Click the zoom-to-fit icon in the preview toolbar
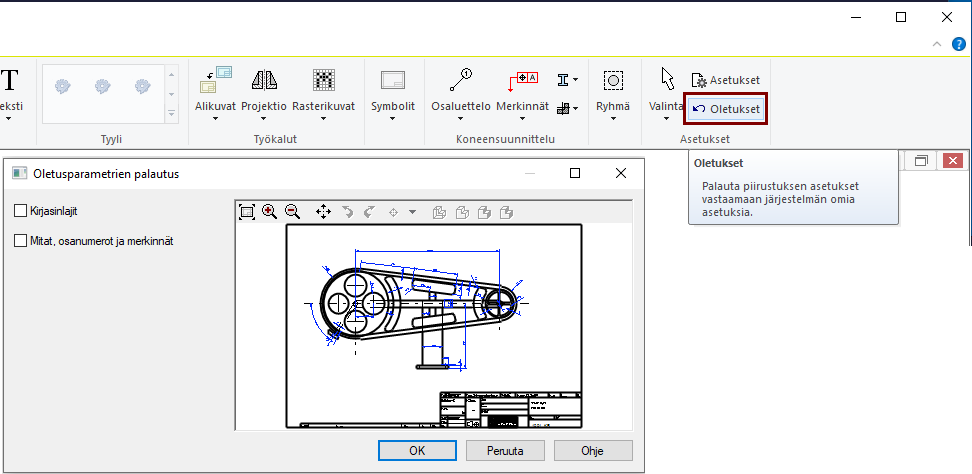This screenshot has height=474, width=972. click(247, 212)
